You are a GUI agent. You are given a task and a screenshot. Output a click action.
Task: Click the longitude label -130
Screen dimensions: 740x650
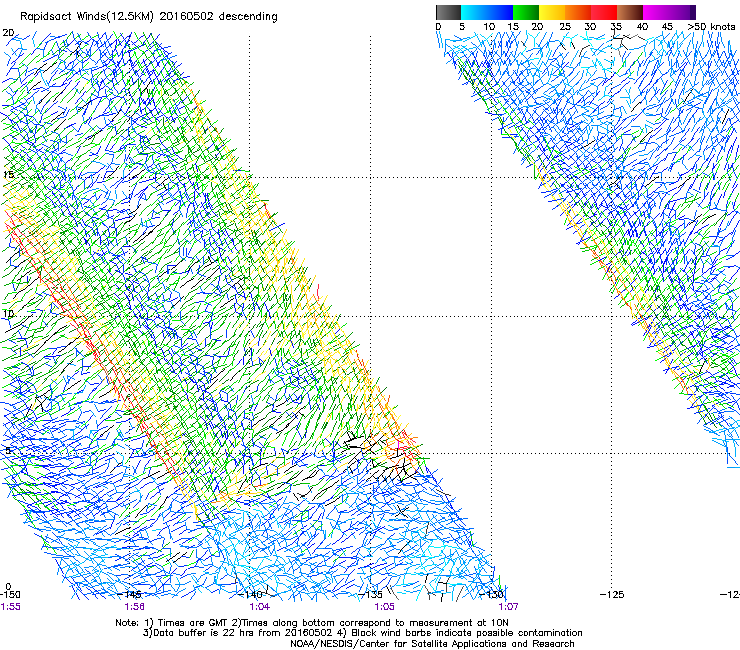[x=491, y=595]
